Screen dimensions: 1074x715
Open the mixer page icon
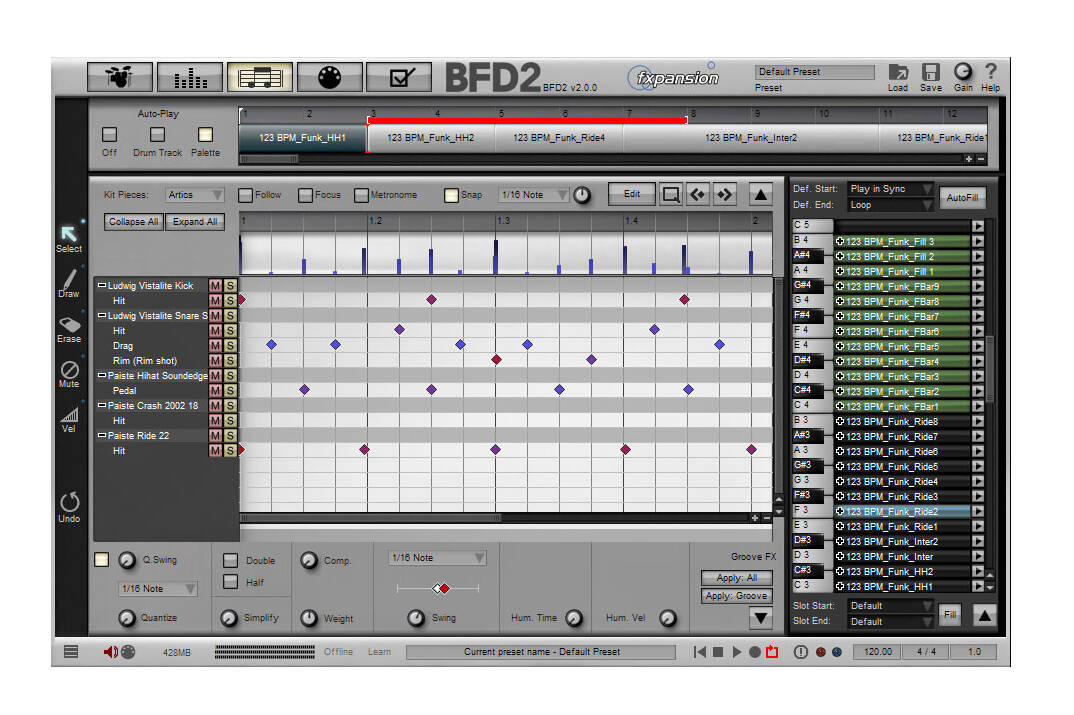click(x=190, y=77)
